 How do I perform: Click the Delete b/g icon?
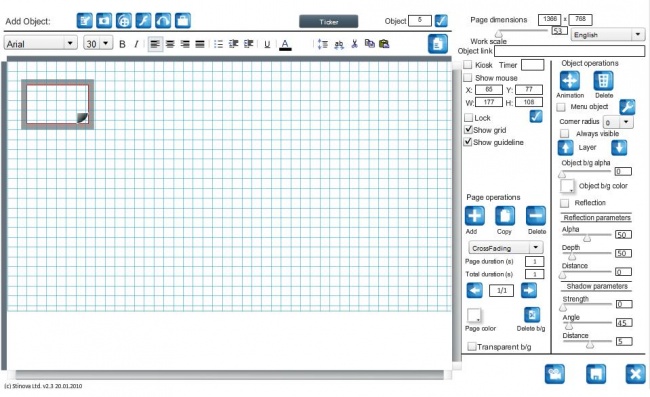(532, 315)
